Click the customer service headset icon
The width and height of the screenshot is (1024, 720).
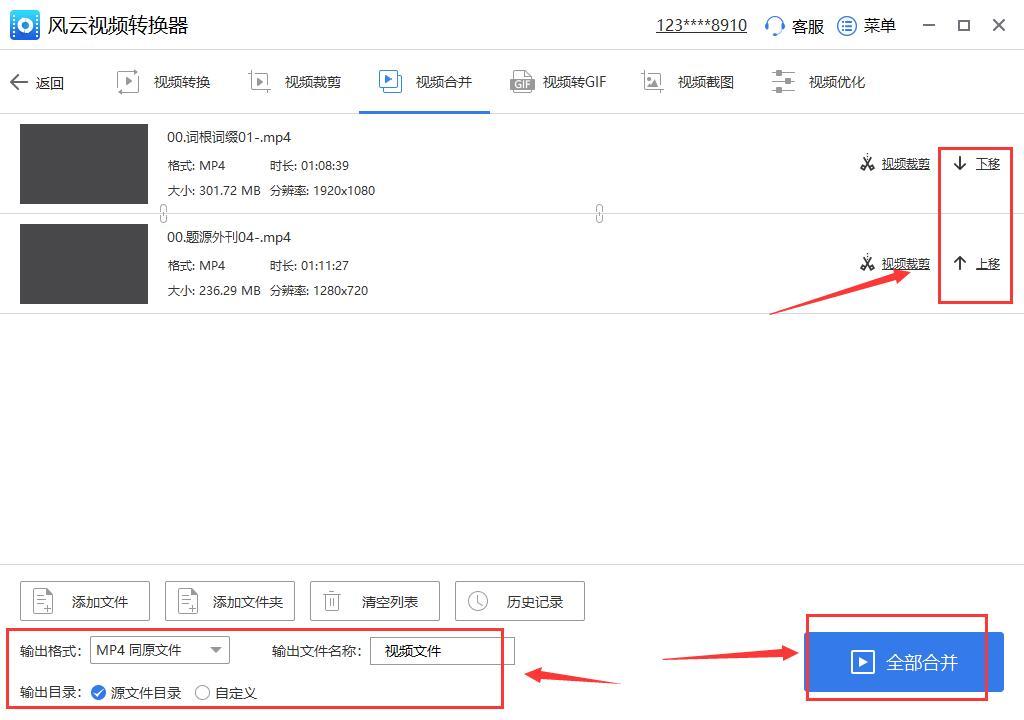775,26
